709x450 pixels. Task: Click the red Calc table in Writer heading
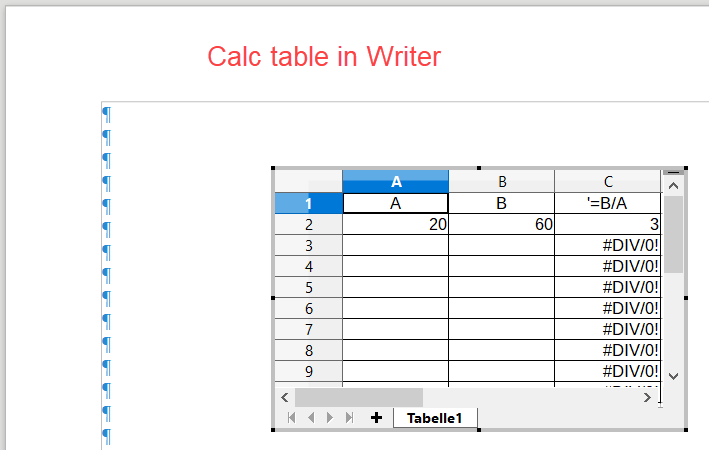coord(324,57)
